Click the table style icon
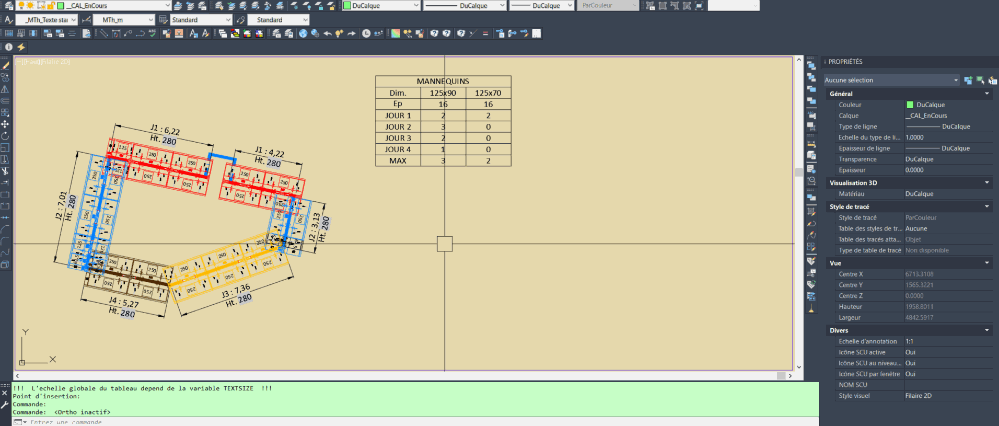 163,20
